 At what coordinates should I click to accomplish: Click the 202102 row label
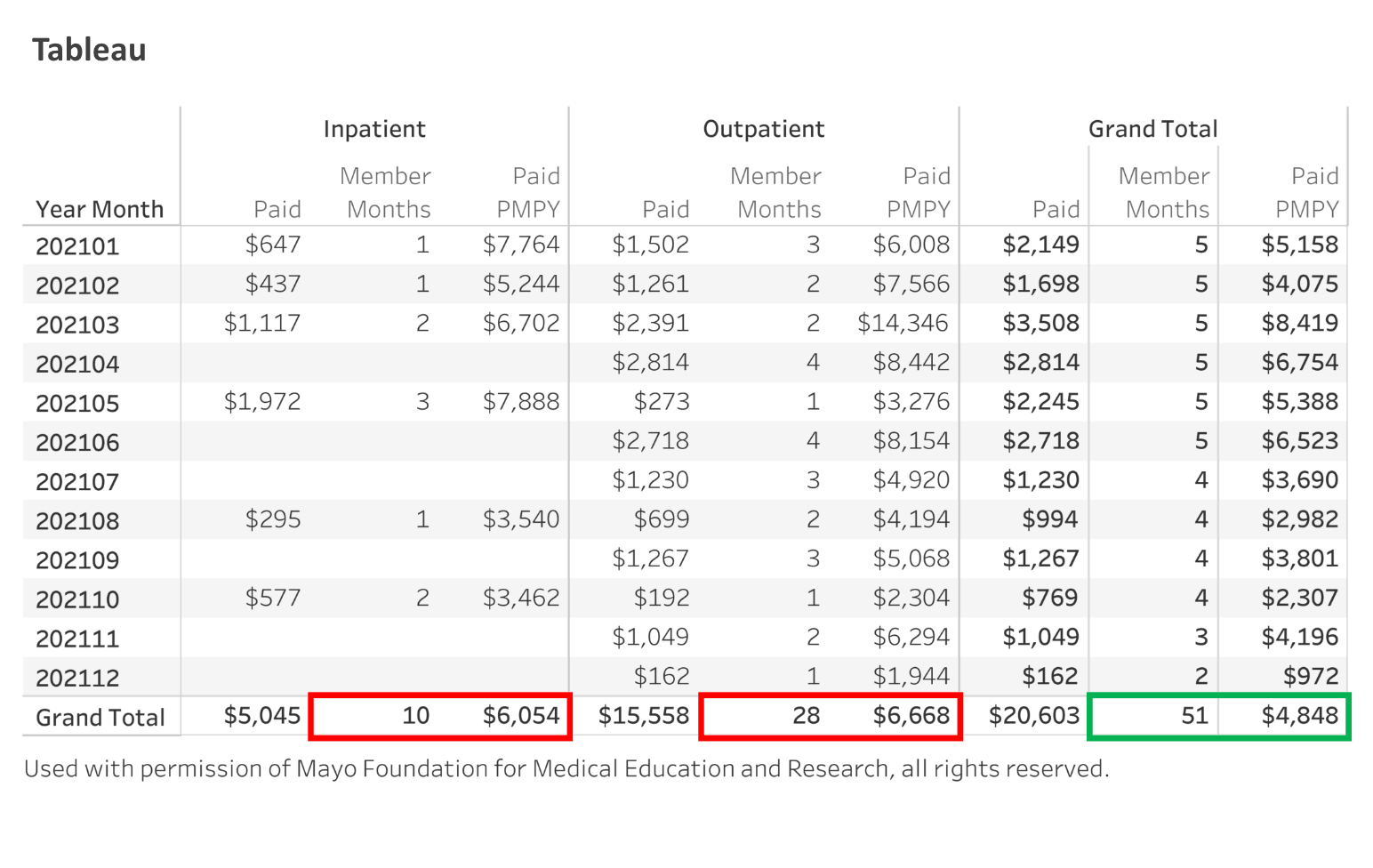pos(77,285)
